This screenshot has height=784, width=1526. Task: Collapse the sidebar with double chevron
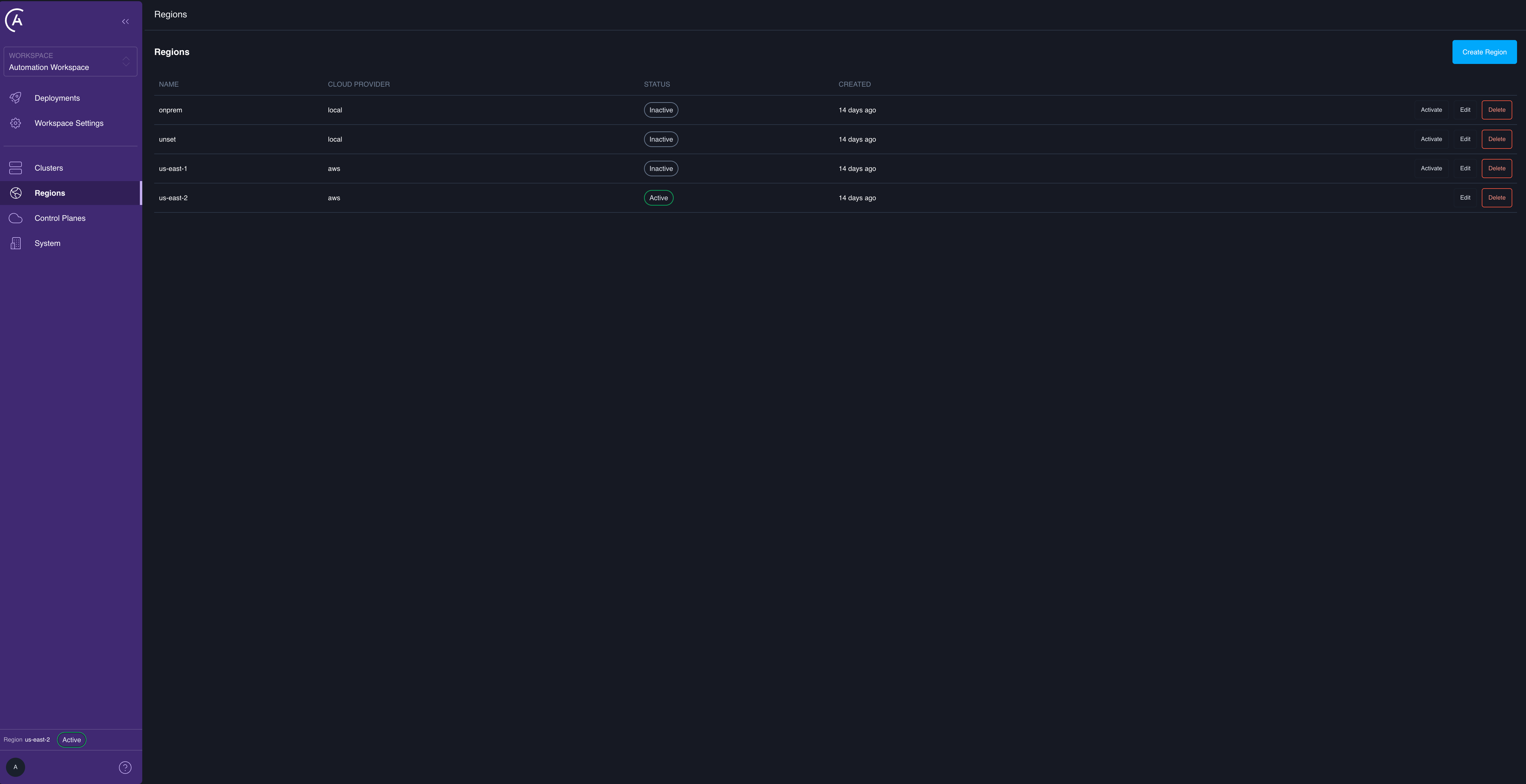(126, 21)
